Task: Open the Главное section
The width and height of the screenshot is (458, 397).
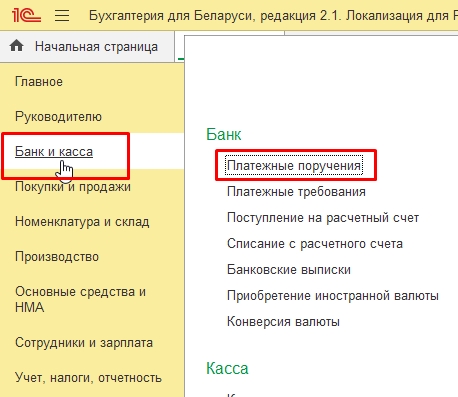Action: pos(39,82)
